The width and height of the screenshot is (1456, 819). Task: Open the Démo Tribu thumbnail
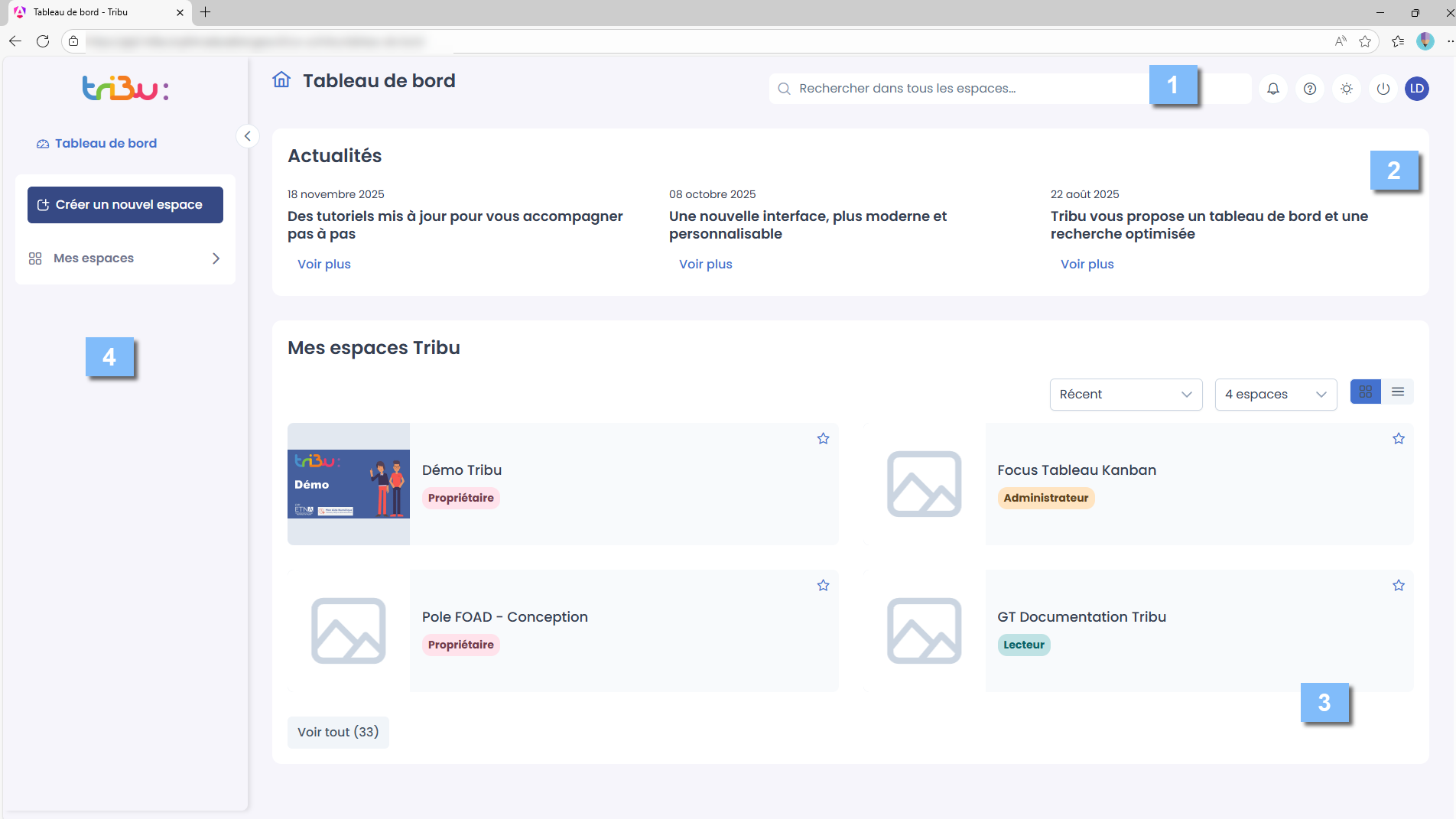349,484
